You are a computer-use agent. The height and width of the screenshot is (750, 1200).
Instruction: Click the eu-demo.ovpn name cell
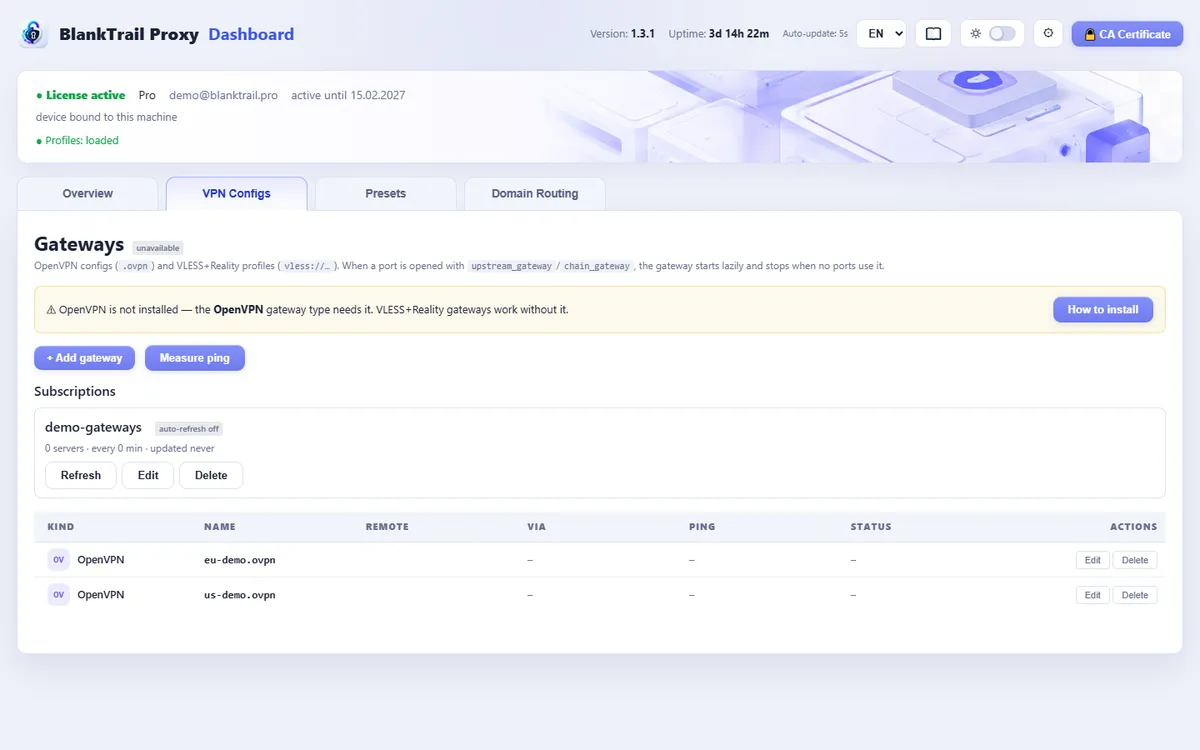click(x=240, y=560)
